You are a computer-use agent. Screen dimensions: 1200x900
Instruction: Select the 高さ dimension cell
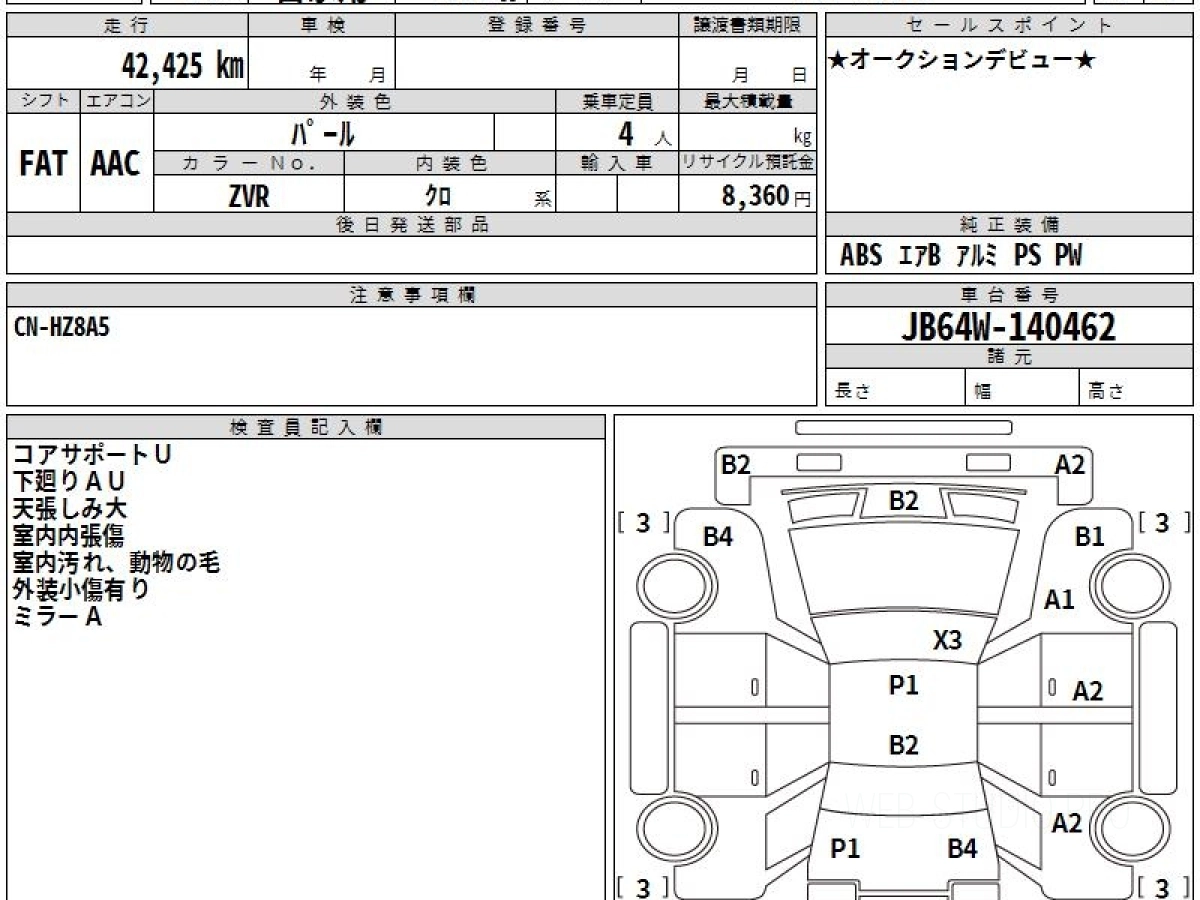pos(1136,388)
